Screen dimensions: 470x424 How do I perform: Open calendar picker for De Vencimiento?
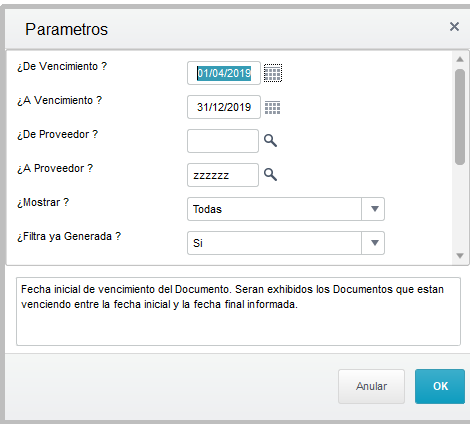(273, 73)
